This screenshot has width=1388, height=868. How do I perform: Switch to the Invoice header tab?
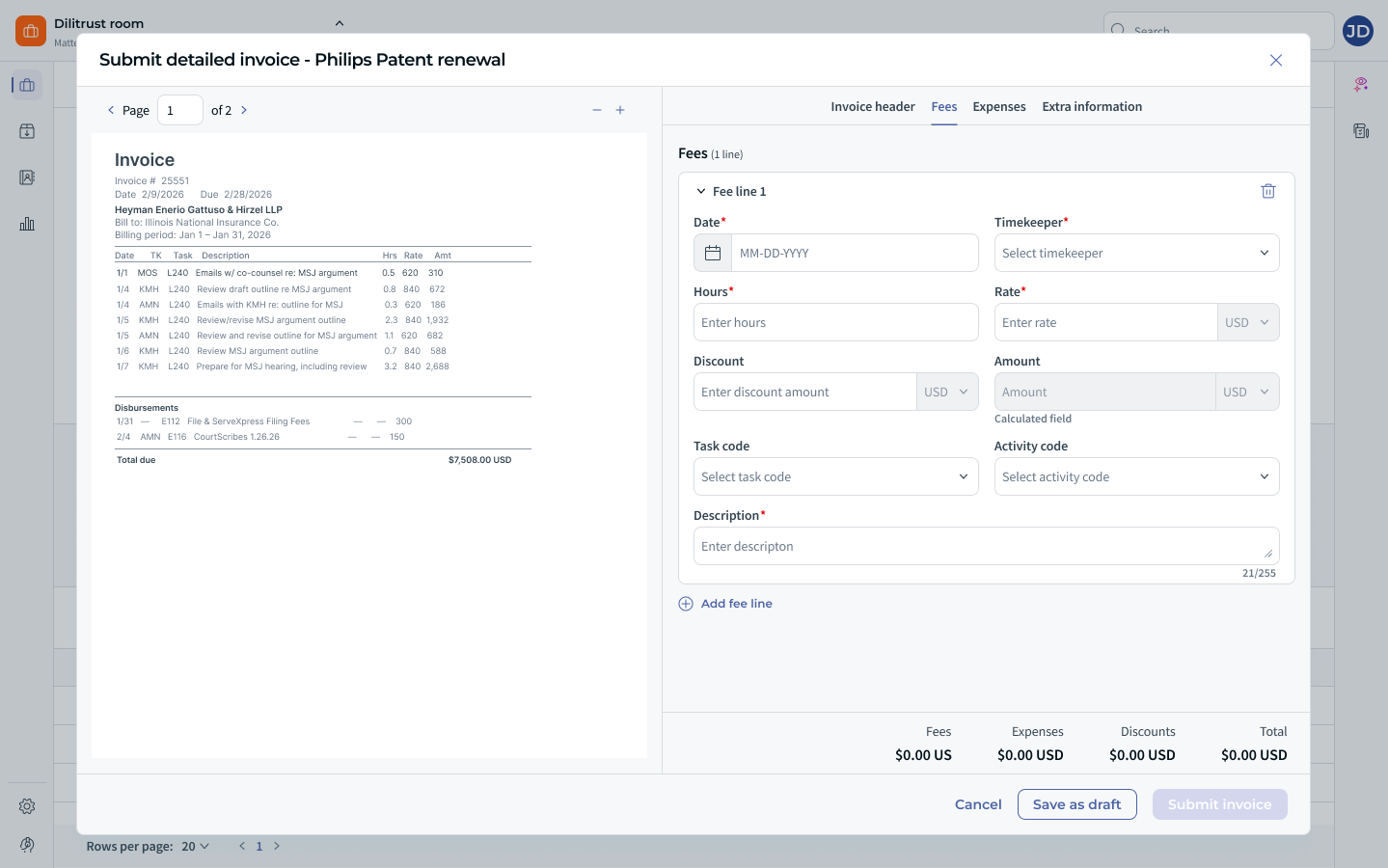pos(873,106)
